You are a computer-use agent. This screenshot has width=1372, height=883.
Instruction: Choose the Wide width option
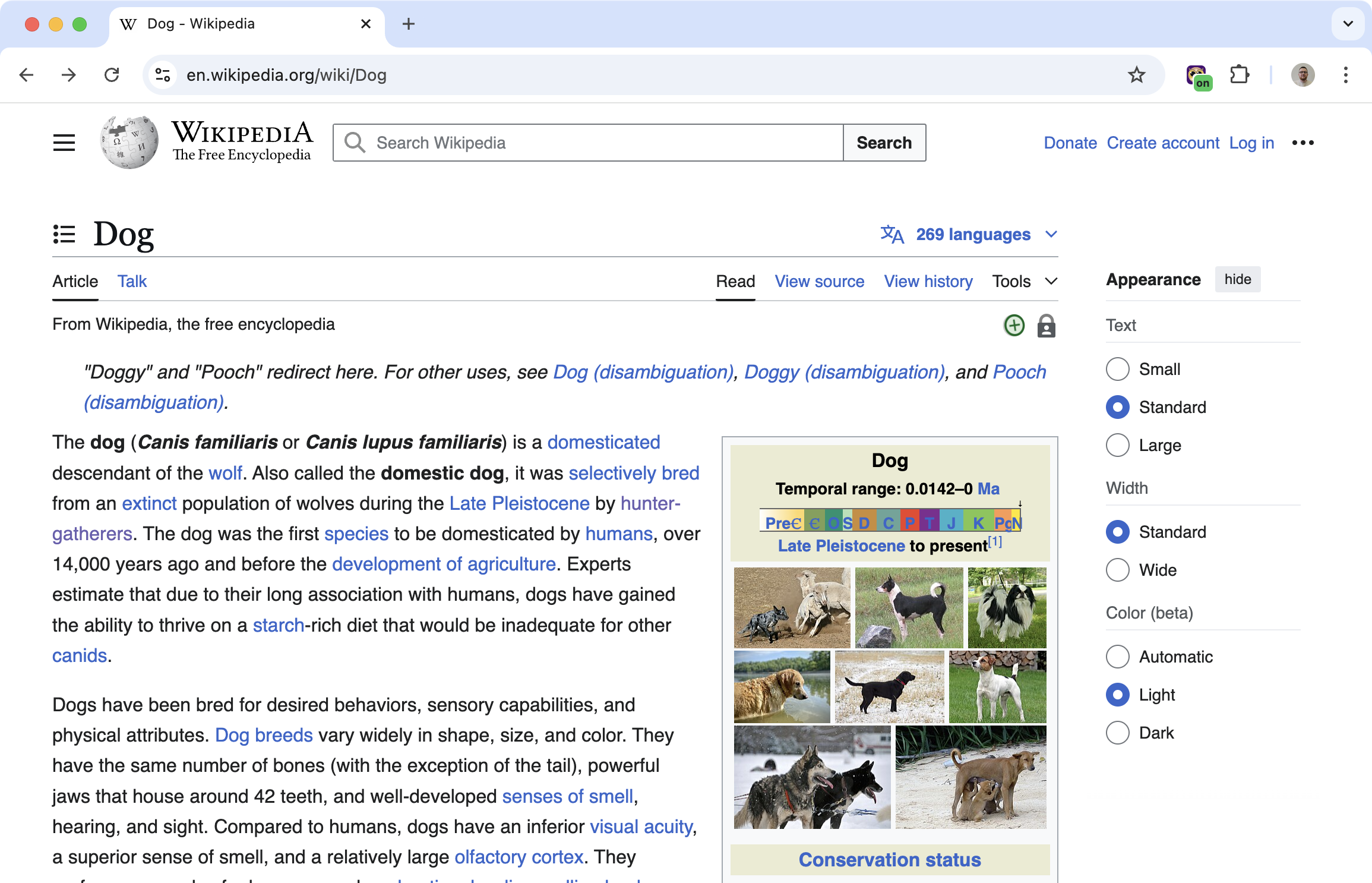(x=1118, y=570)
